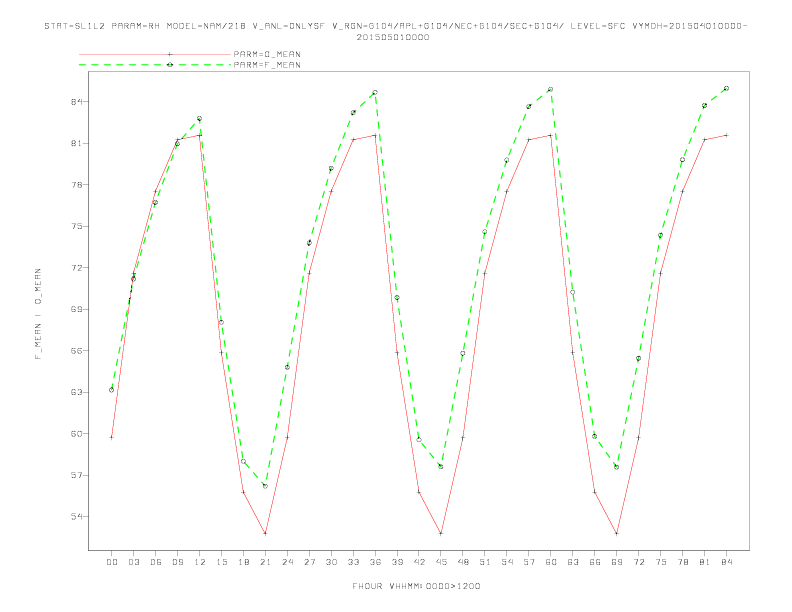Click the PARM=O_MEAN legend label
792x612 pixels.
(x=267, y=54)
